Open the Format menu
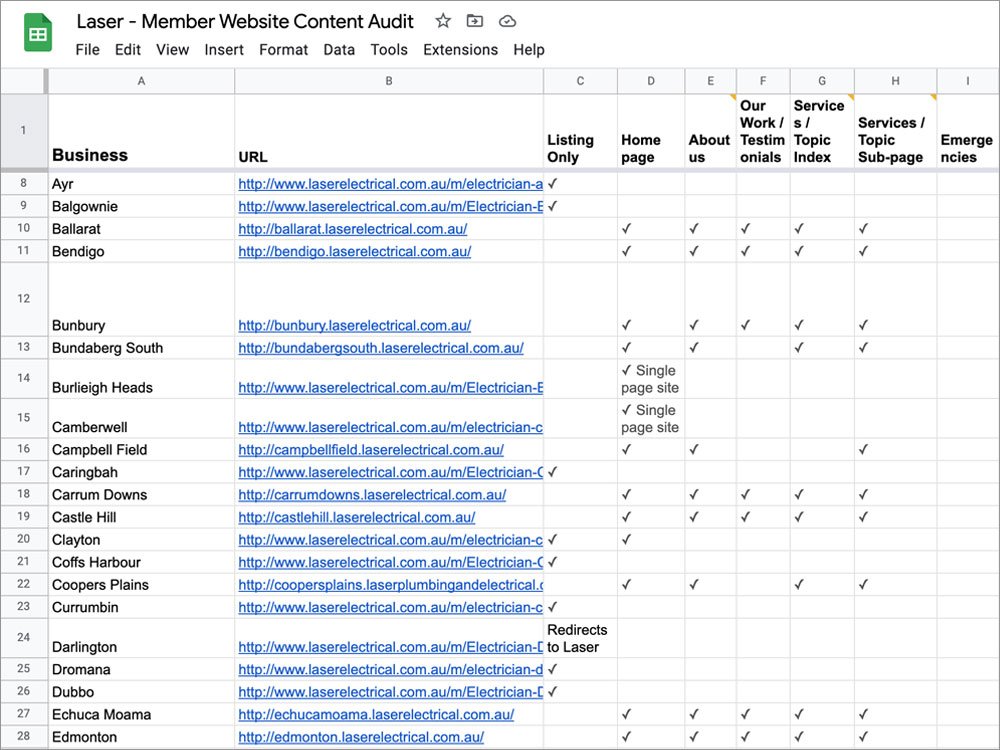1000x750 pixels. 283,50
